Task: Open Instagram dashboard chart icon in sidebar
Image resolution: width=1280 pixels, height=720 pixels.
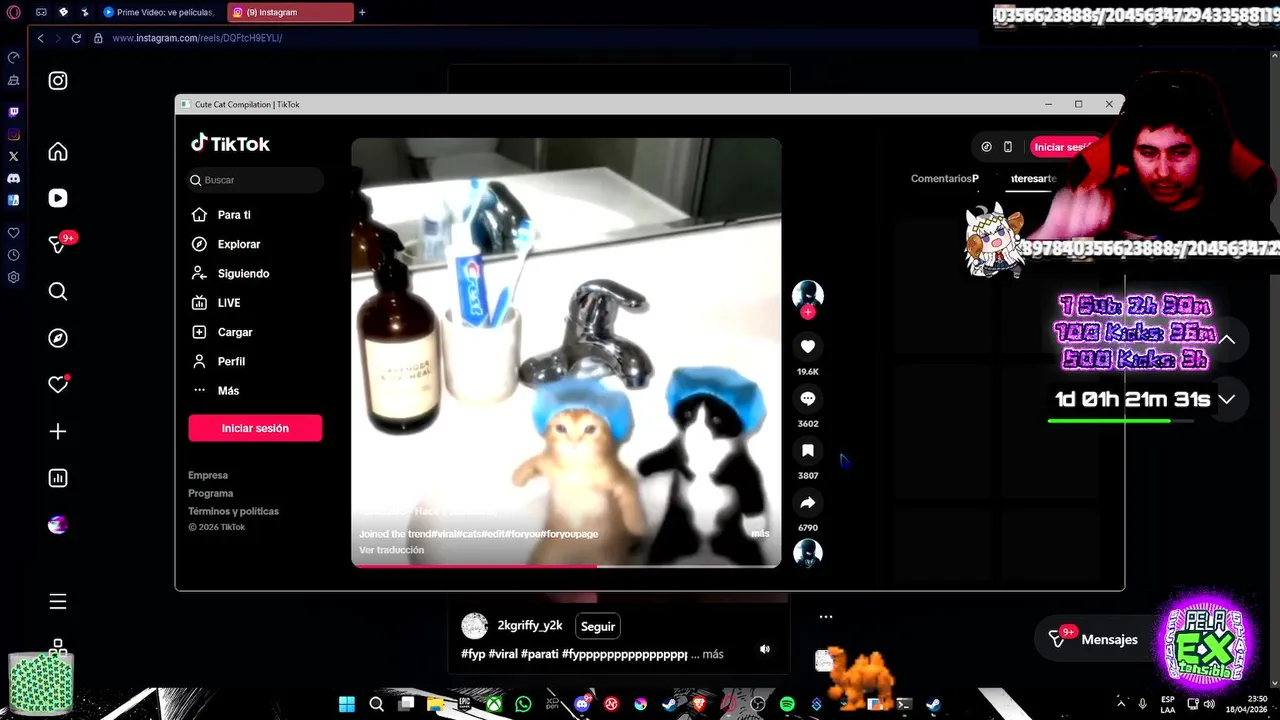Action: (58, 478)
